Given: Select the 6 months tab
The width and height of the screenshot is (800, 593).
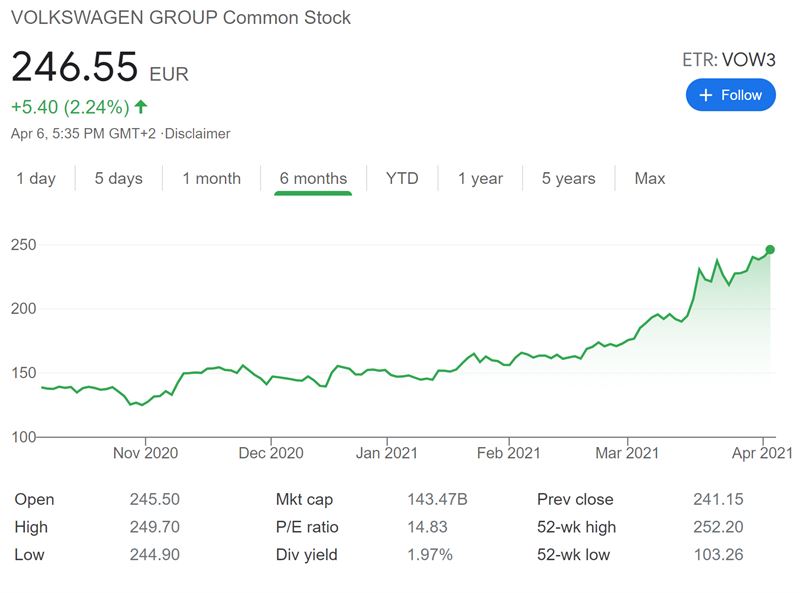Looking at the screenshot, I should coord(313,179).
